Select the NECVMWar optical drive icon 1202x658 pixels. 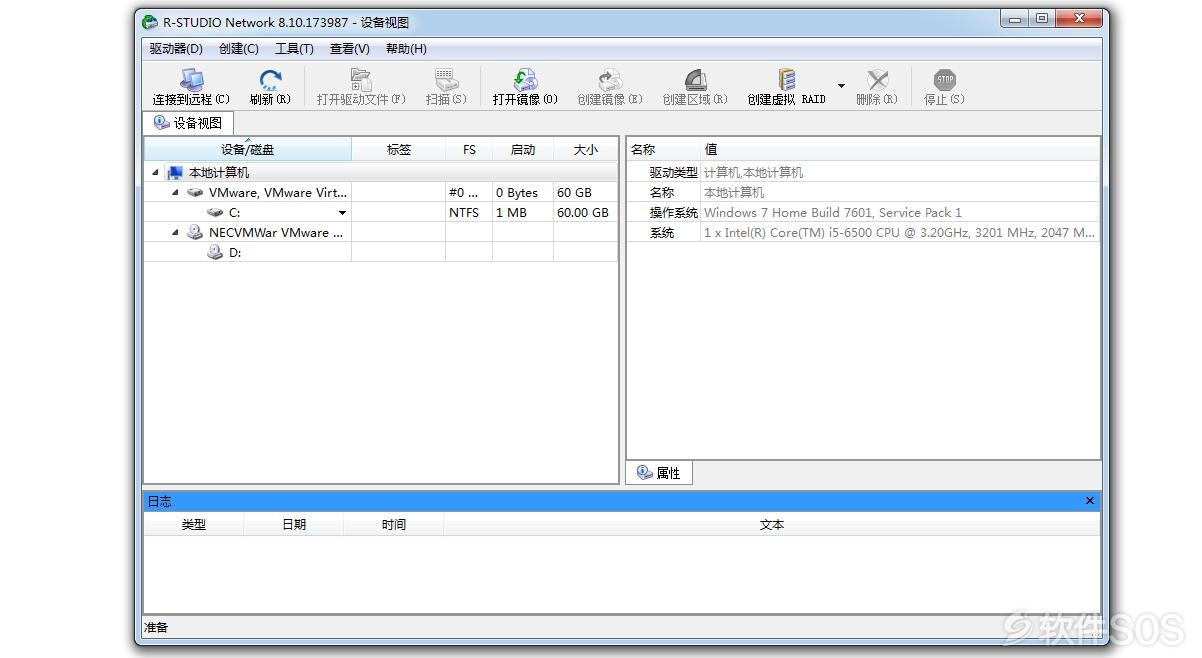click(195, 232)
